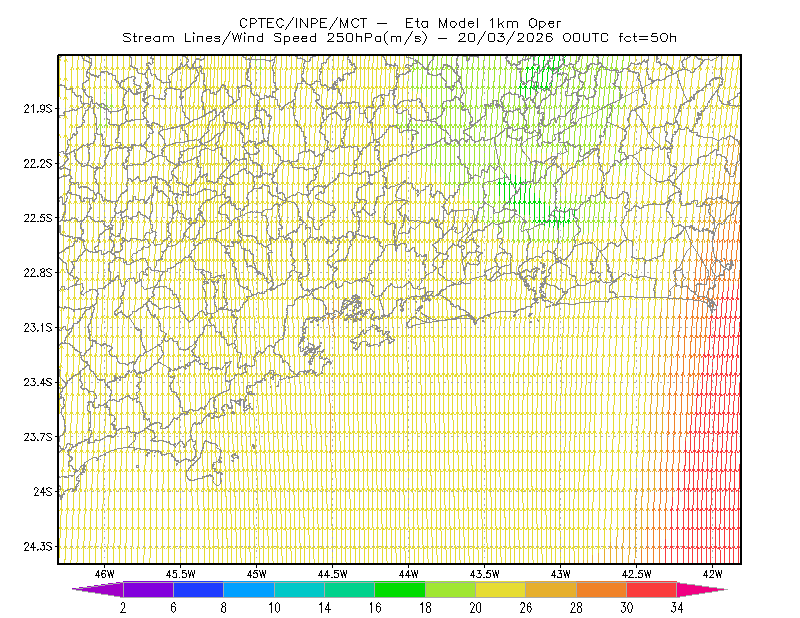The width and height of the screenshot is (800, 618).
Task: Click the bright green swatch between 16 and 18
Action: click(x=400, y=589)
